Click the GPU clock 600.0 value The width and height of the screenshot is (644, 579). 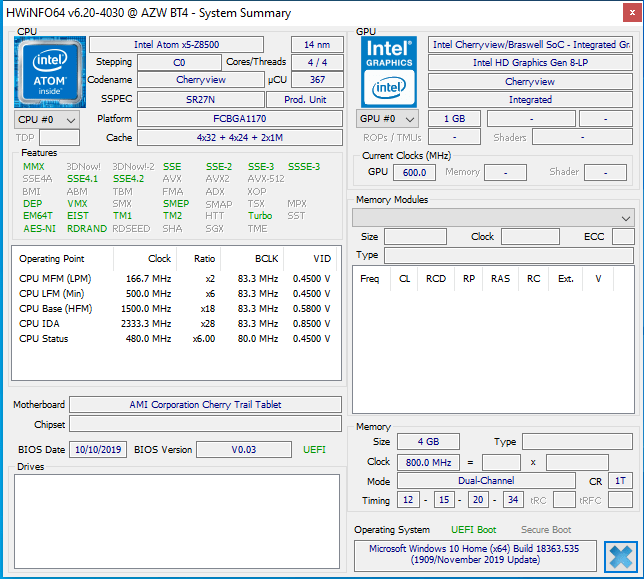[414, 172]
